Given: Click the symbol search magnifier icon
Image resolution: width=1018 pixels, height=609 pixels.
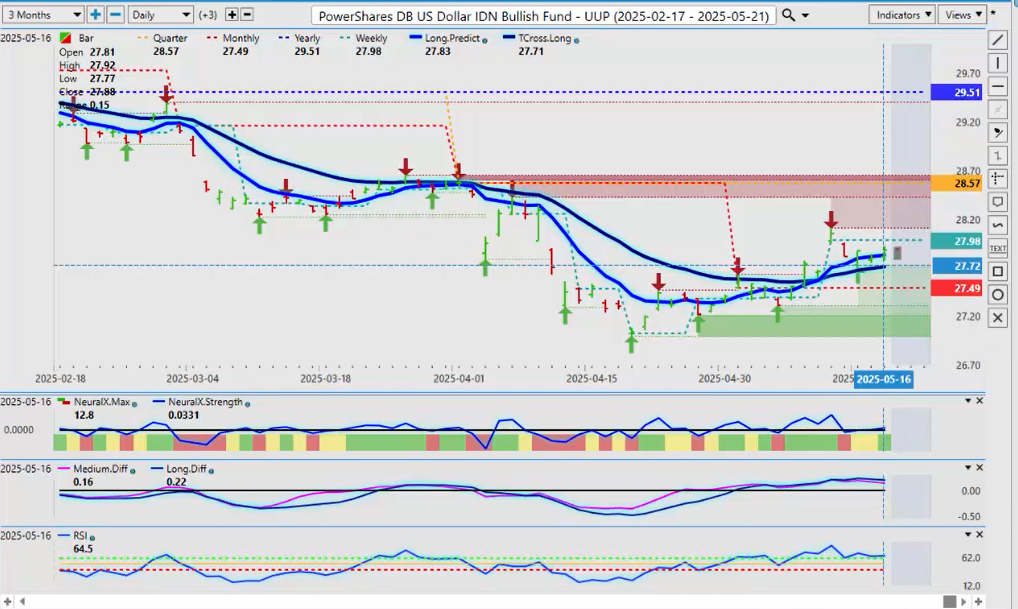Looking at the screenshot, I should click(x=789, y=15).
